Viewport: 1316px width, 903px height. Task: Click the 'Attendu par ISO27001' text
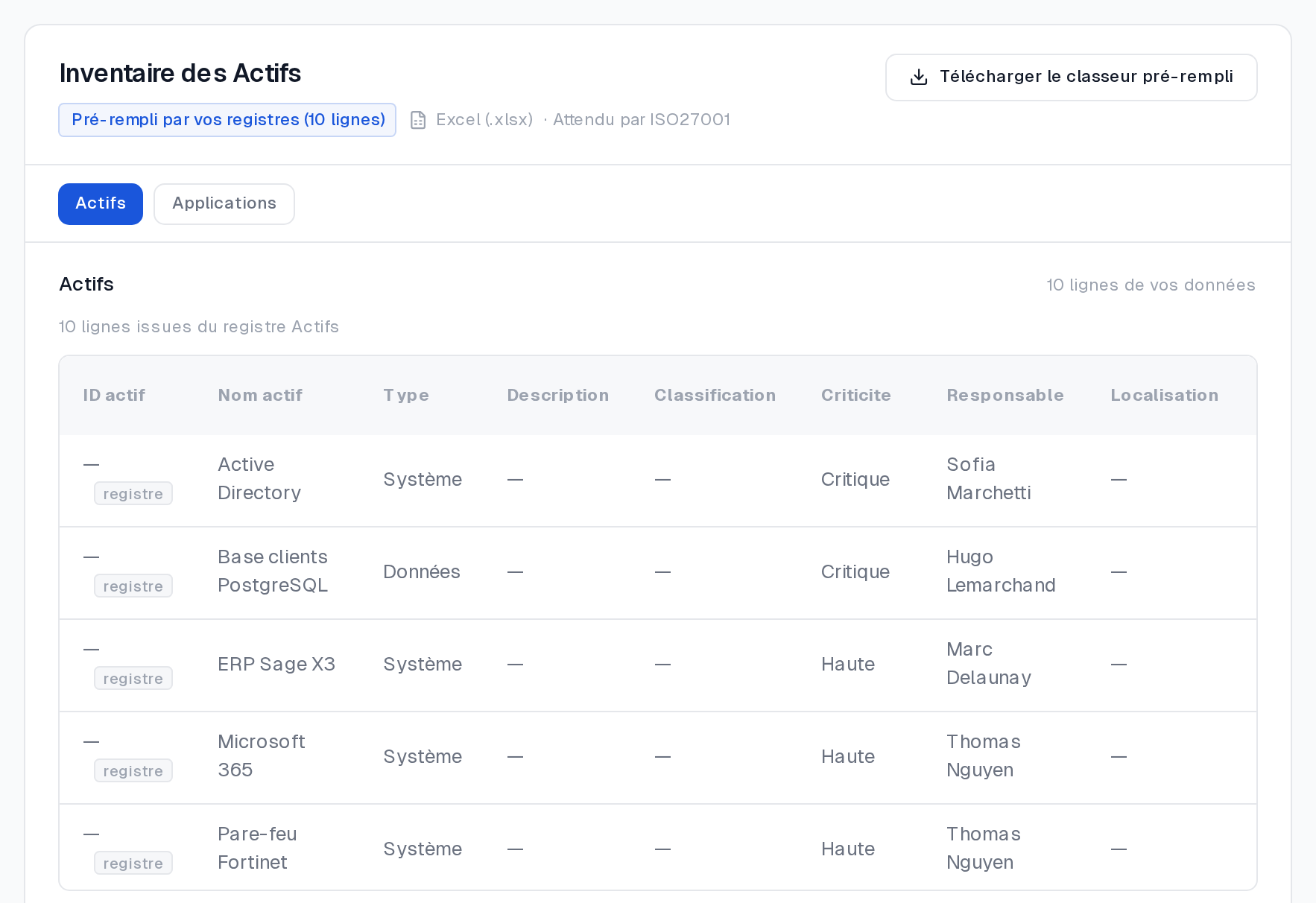tap(642, 120)
